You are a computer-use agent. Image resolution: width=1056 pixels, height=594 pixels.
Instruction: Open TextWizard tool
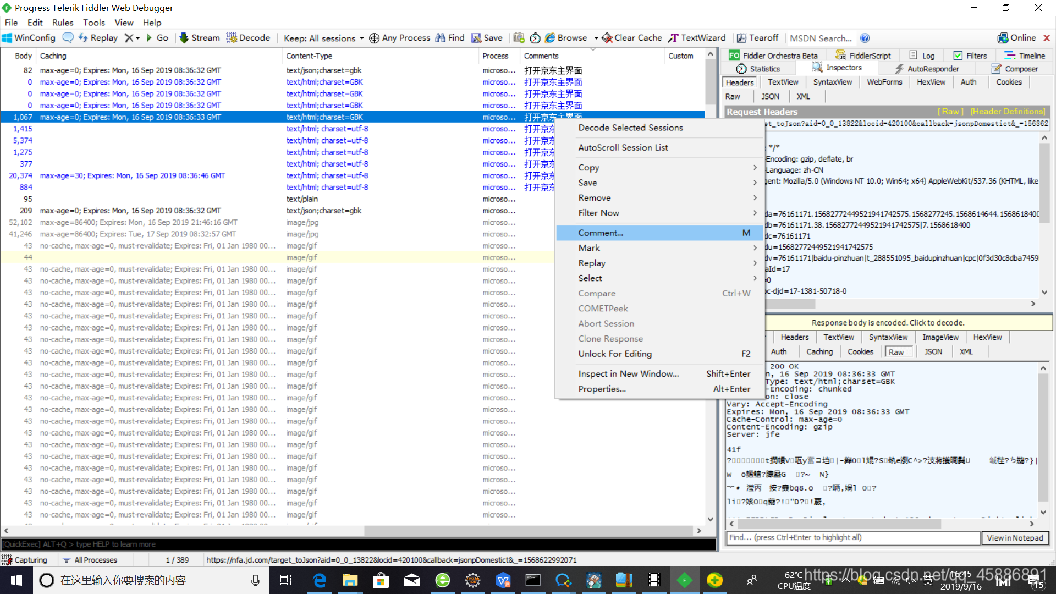pos(696,38)
